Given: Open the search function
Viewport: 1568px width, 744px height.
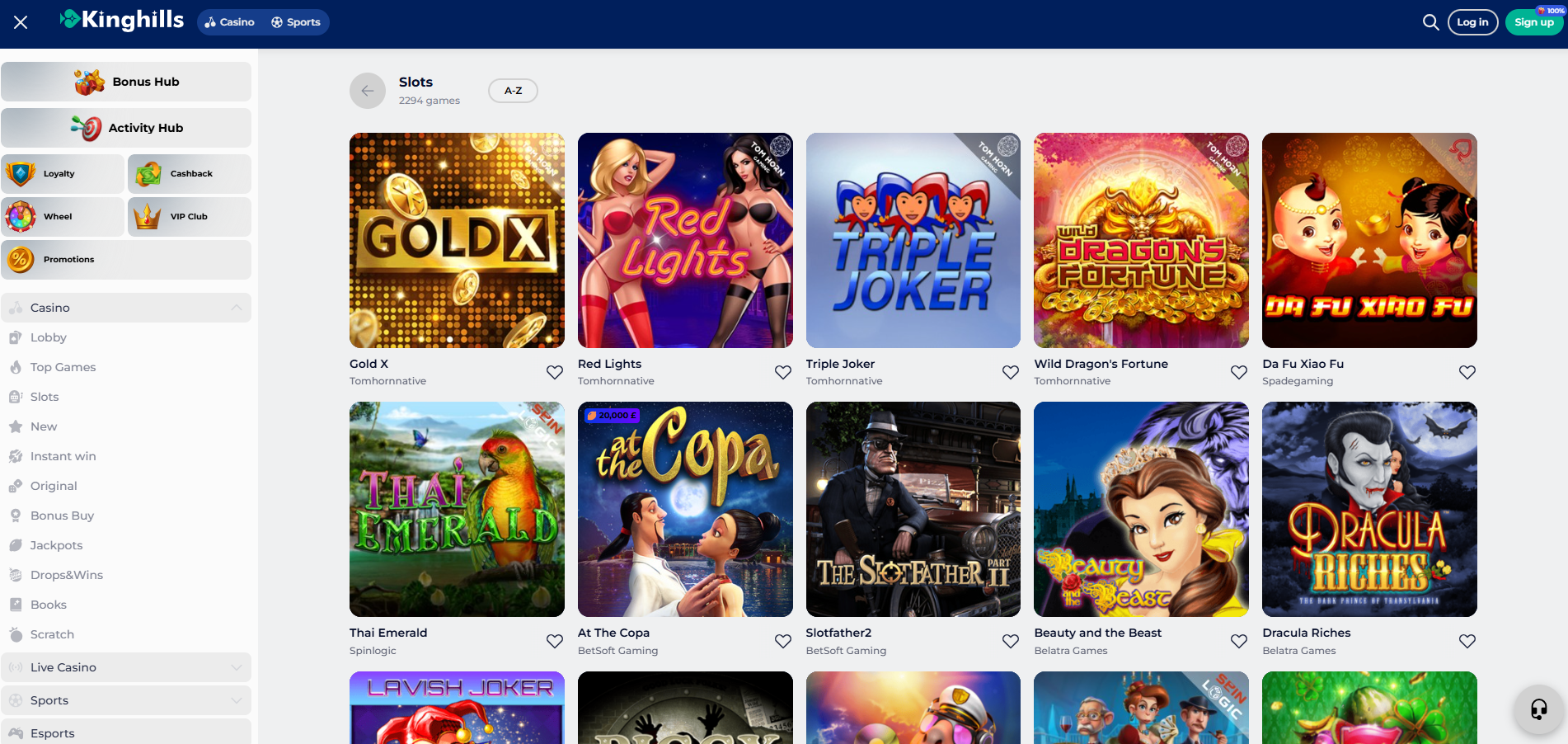Looking at the screenshot, I should tap(1430, 22).
